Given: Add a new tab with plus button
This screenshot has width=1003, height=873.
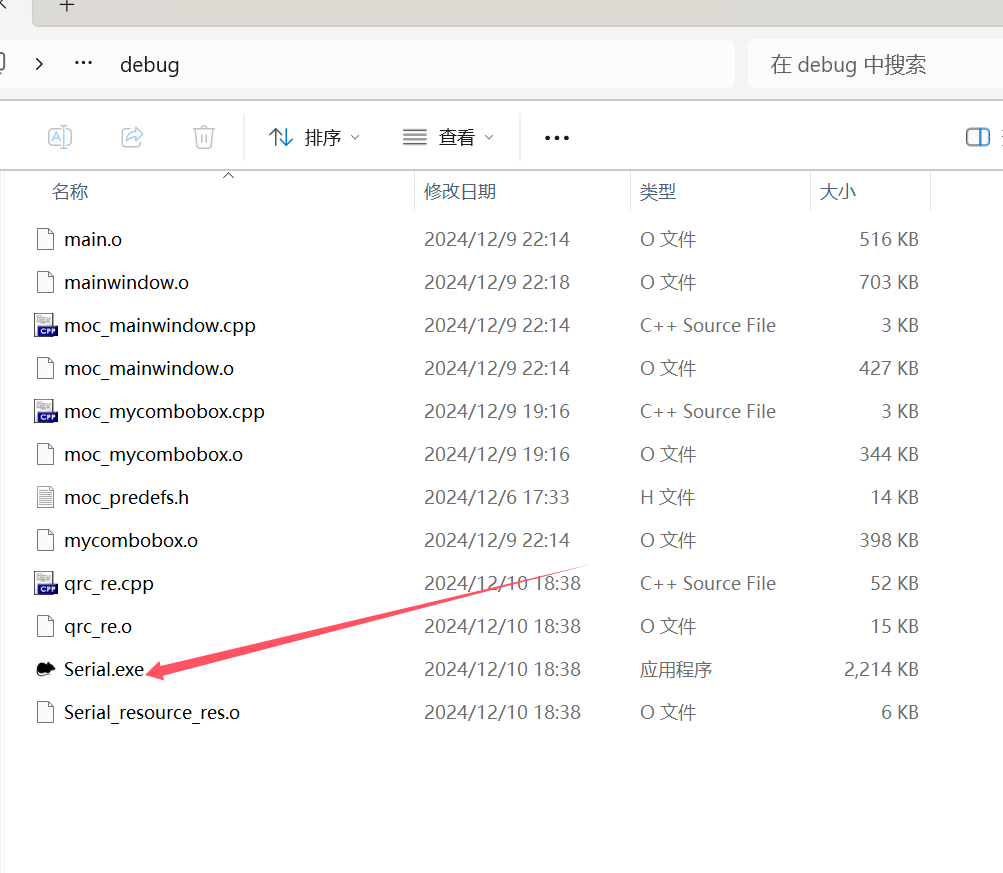Looking at the screenshot, I should 67,7.
